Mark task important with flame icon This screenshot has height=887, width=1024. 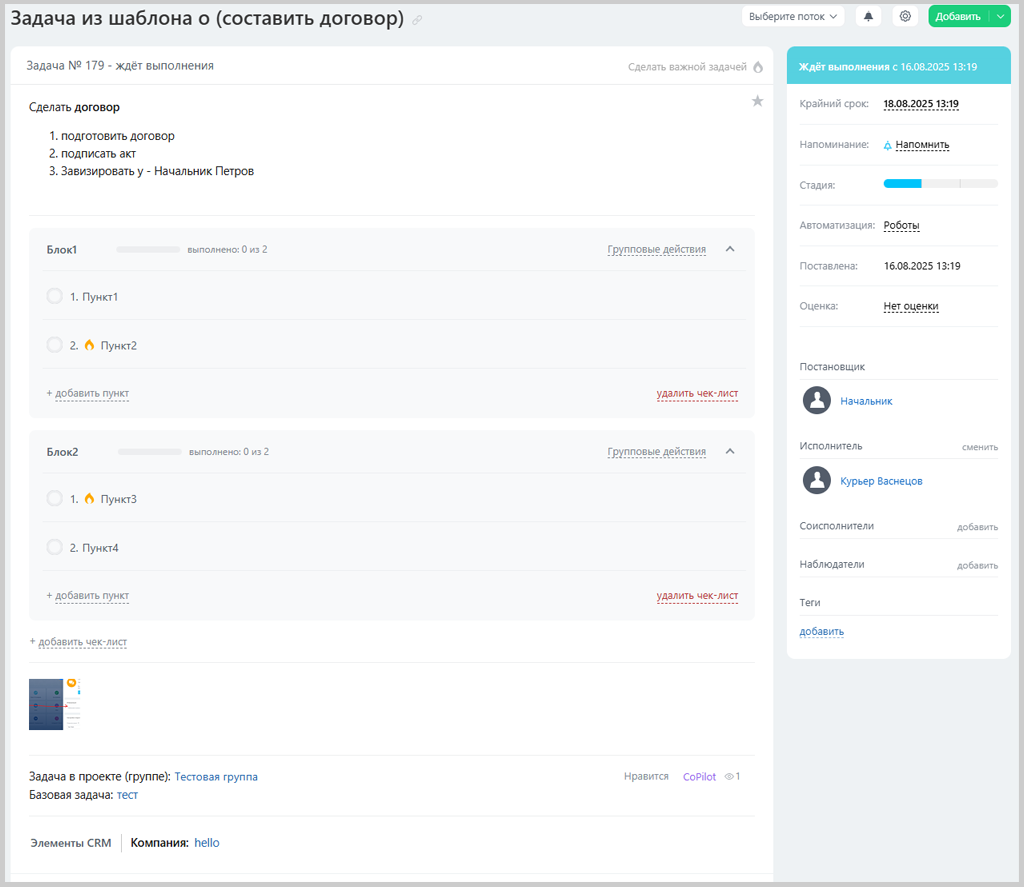coord(757,67)
